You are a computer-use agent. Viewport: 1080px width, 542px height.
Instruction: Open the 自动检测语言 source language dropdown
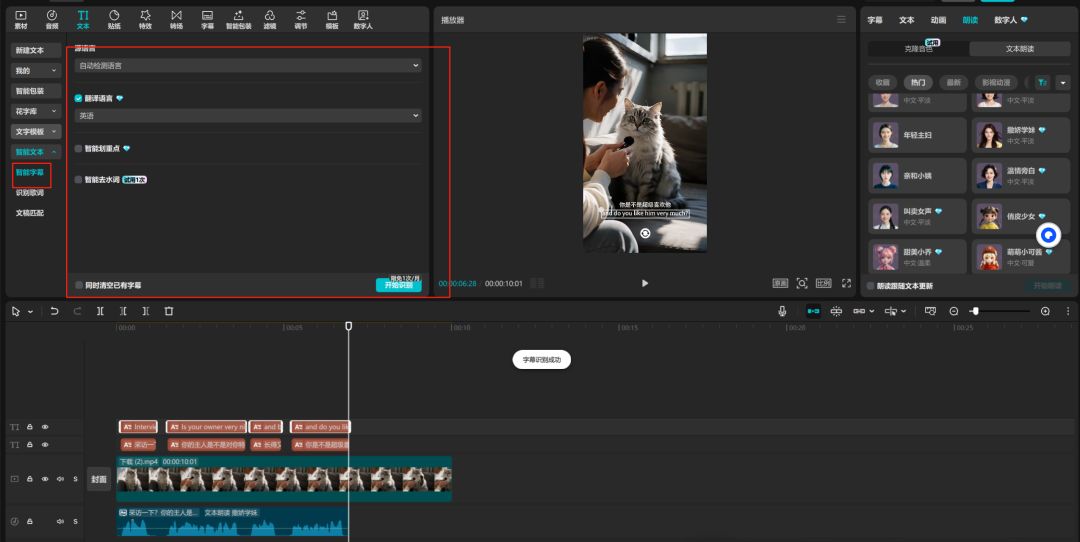point(248,65)
